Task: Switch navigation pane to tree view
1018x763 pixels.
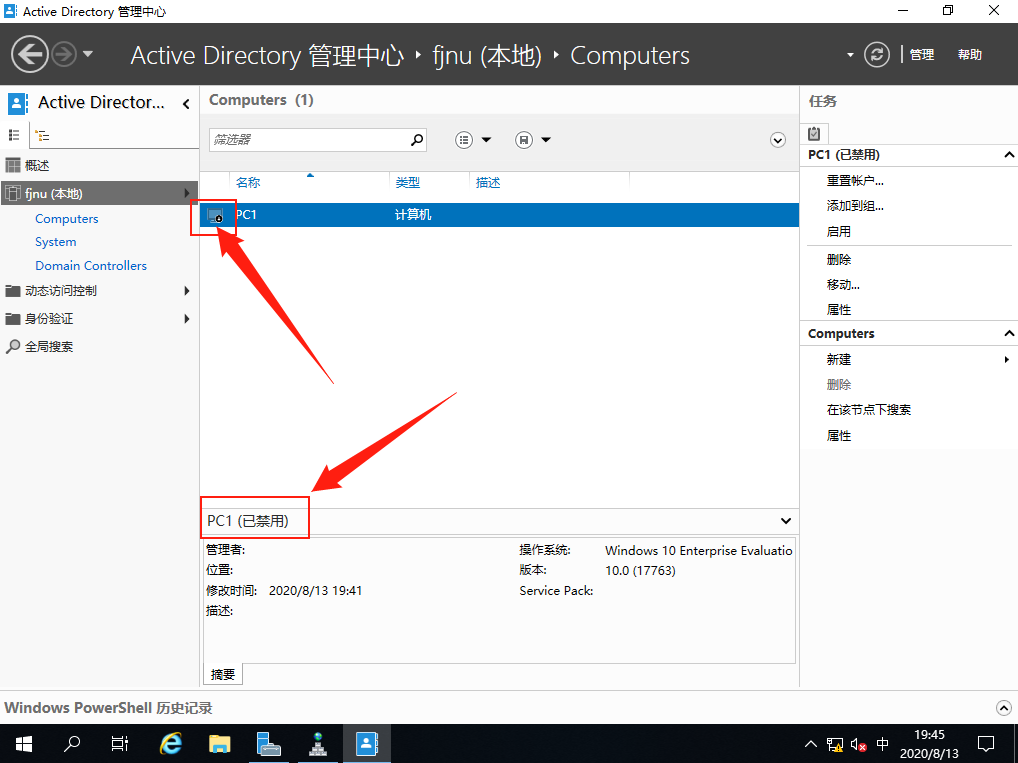Action: (42, 135)
